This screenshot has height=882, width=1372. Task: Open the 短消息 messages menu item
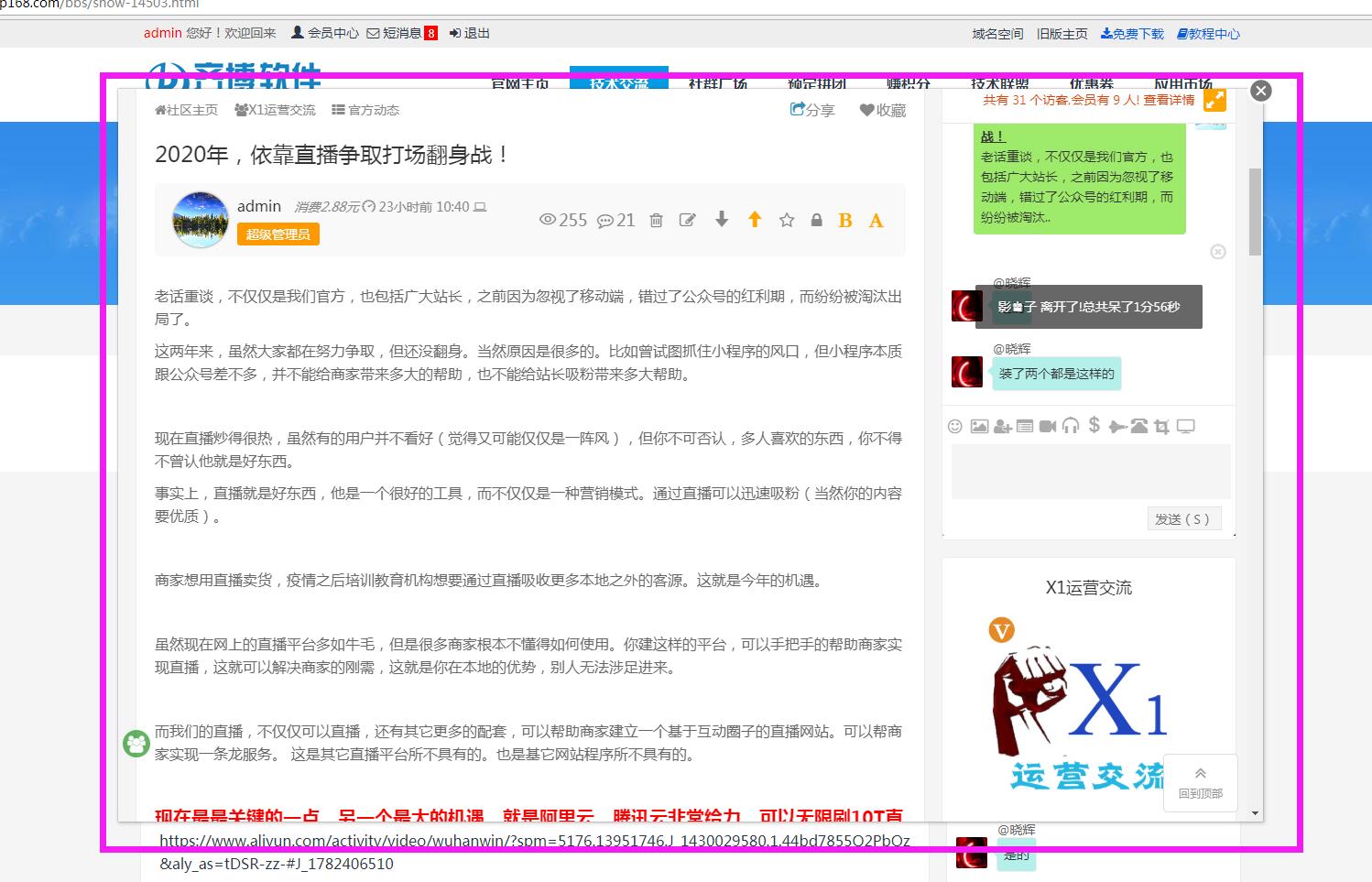point(401,33)
